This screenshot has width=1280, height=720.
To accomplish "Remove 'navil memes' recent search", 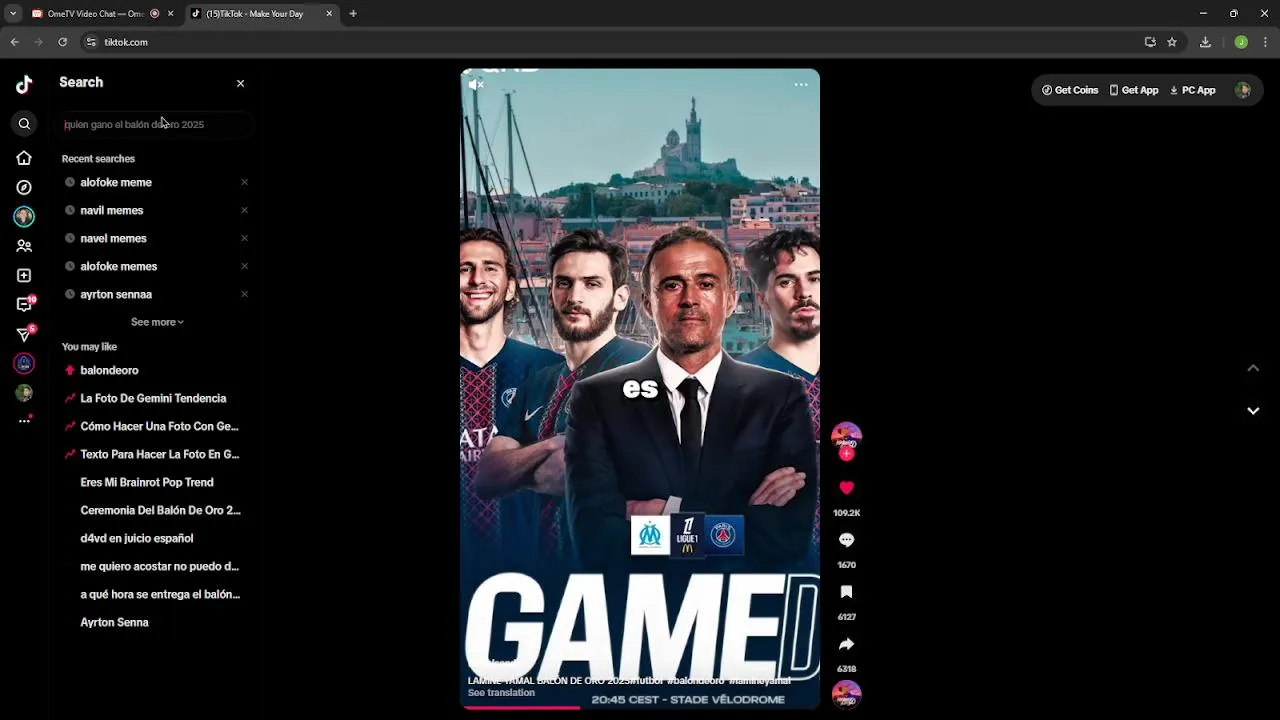I will pyautogui.click(x=244, y=210).
